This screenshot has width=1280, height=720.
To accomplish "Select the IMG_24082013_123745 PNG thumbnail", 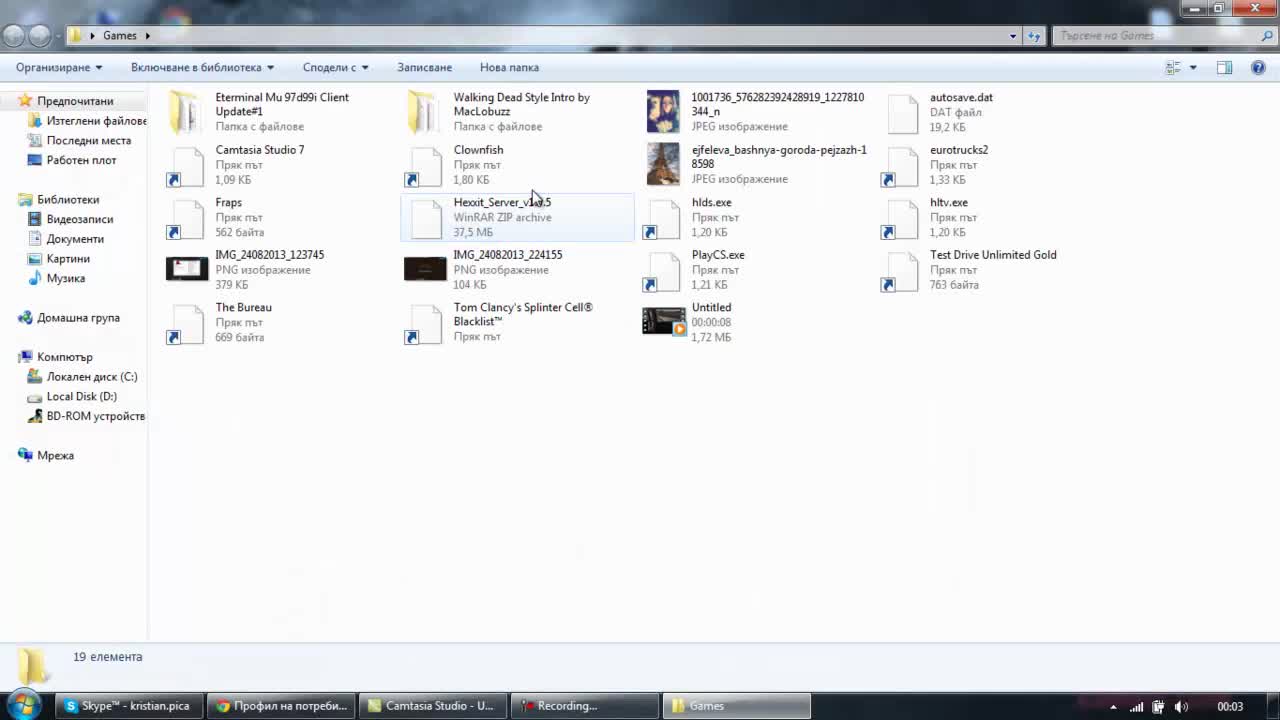I will click(x=187, y=269).
